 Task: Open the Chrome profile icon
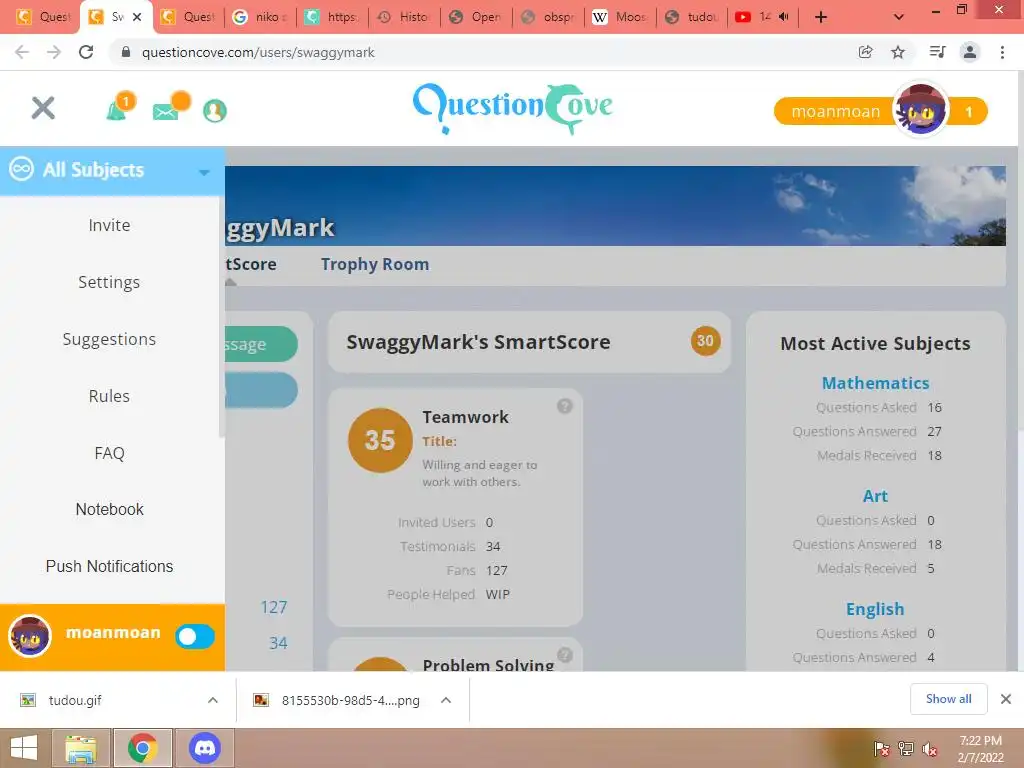click(970, 52)
